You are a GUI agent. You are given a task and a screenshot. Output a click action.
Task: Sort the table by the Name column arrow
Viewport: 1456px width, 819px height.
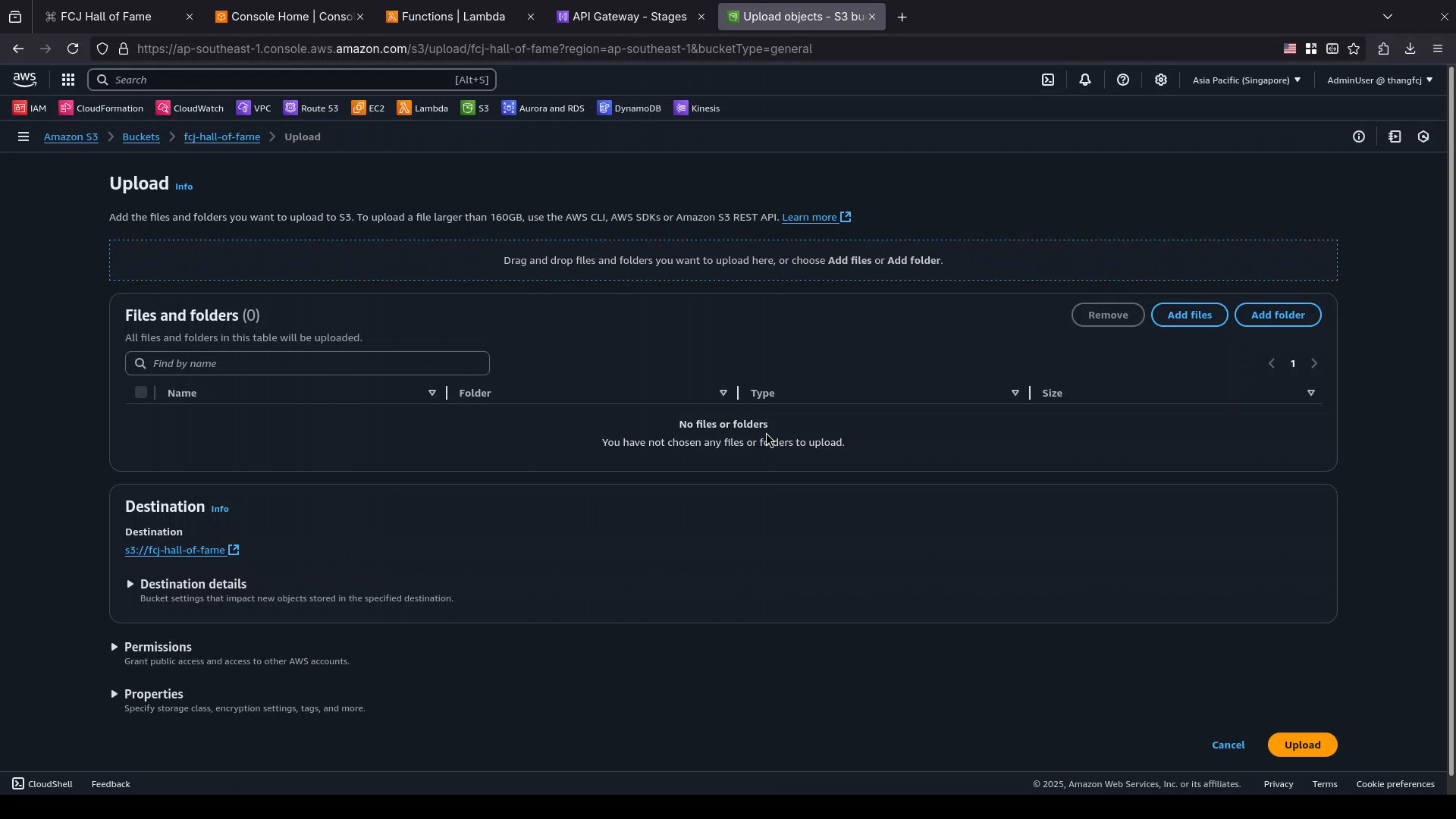[432, 393]
